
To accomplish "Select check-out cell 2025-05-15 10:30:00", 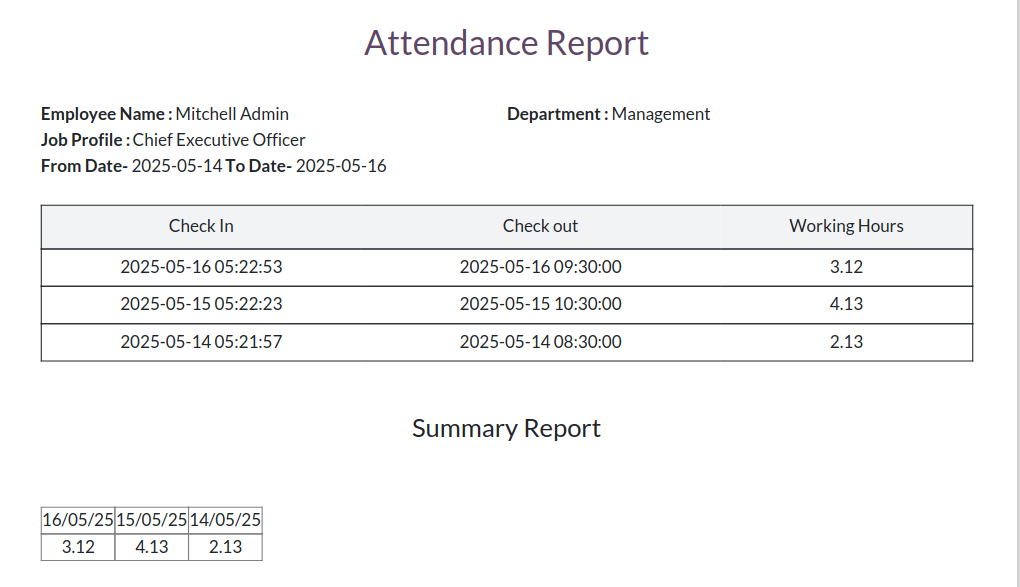I will click(x=540, y=304).
